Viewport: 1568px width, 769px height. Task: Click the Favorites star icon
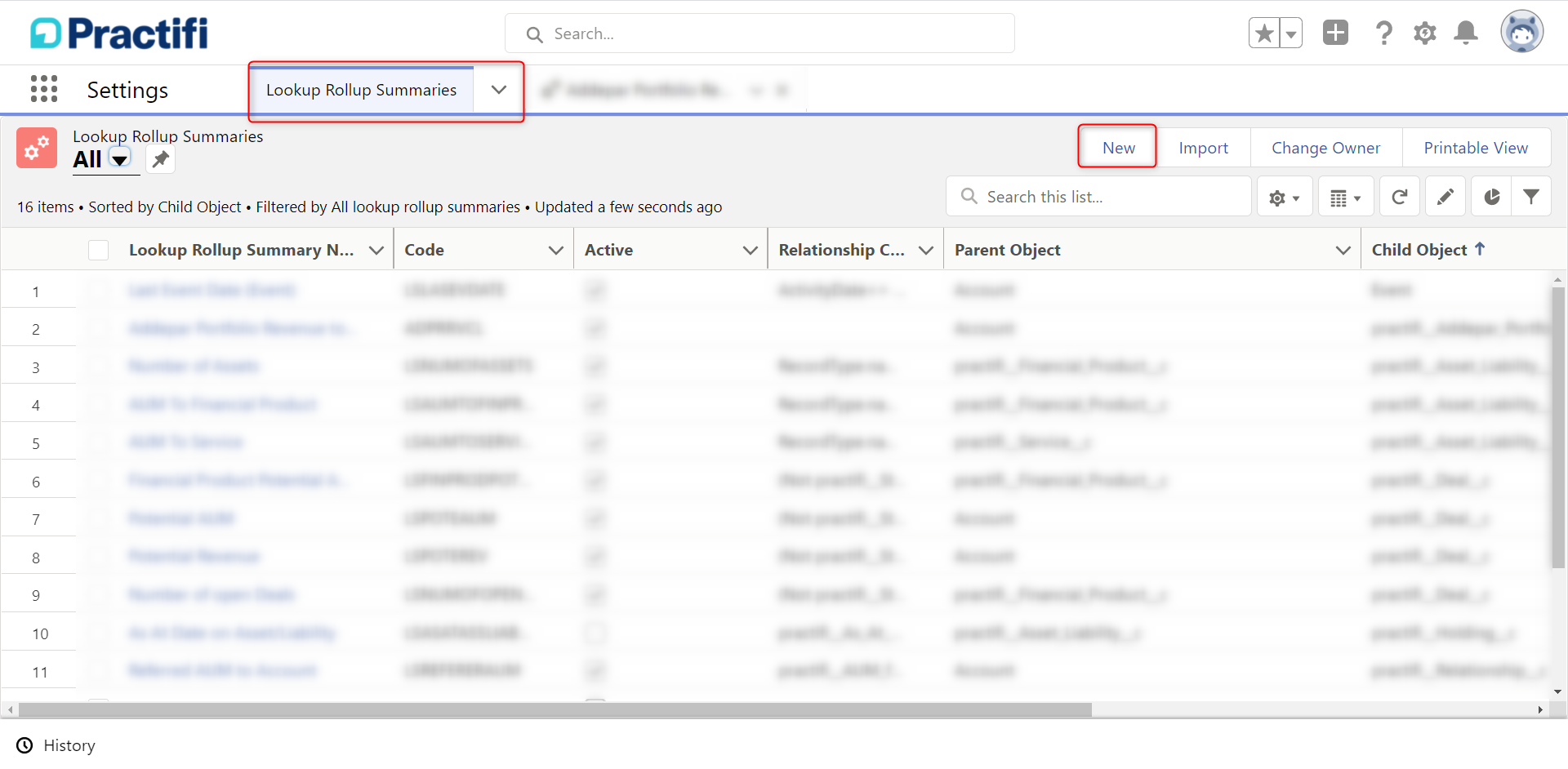pos(1264,33)
